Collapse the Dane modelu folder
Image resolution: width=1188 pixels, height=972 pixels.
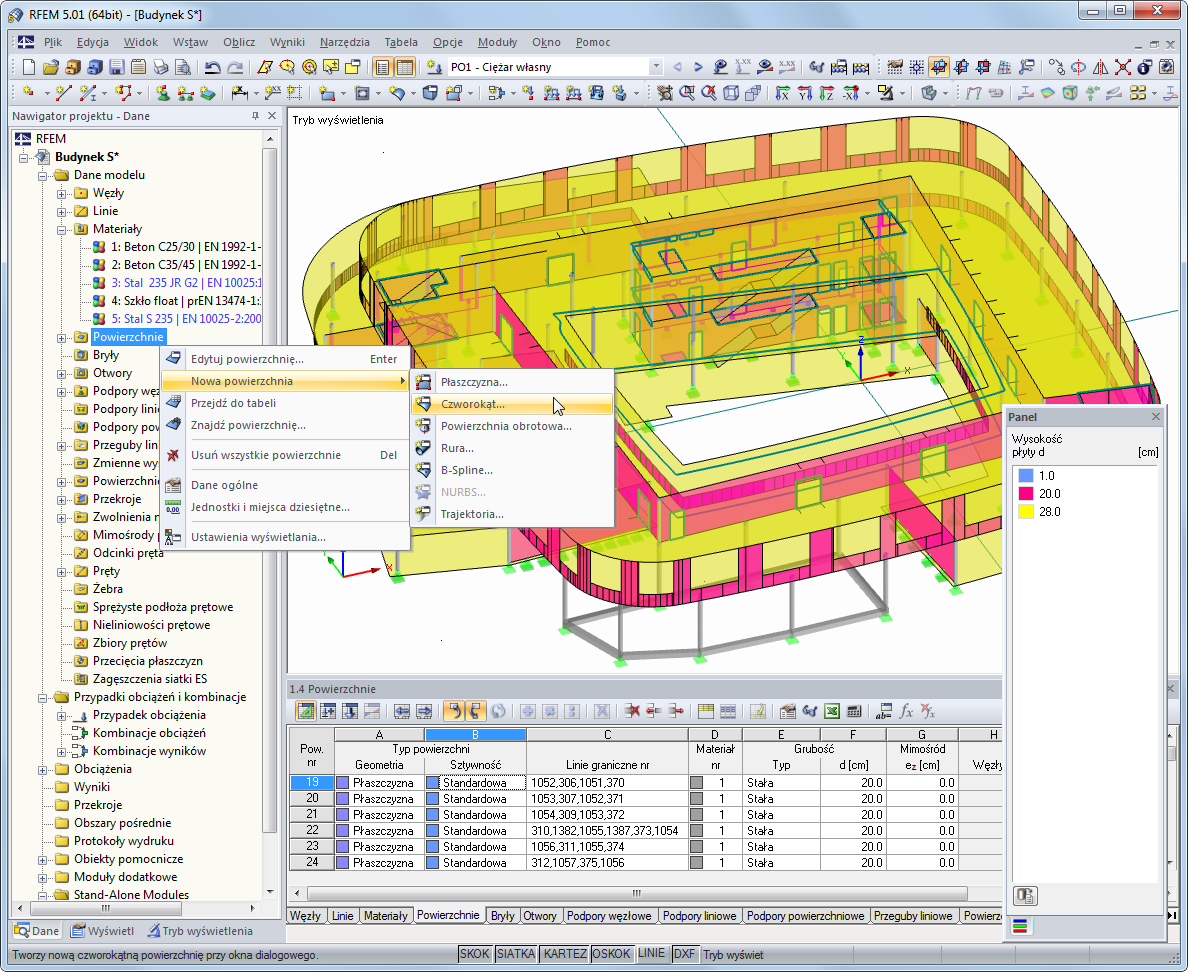[x=43, y=175]
